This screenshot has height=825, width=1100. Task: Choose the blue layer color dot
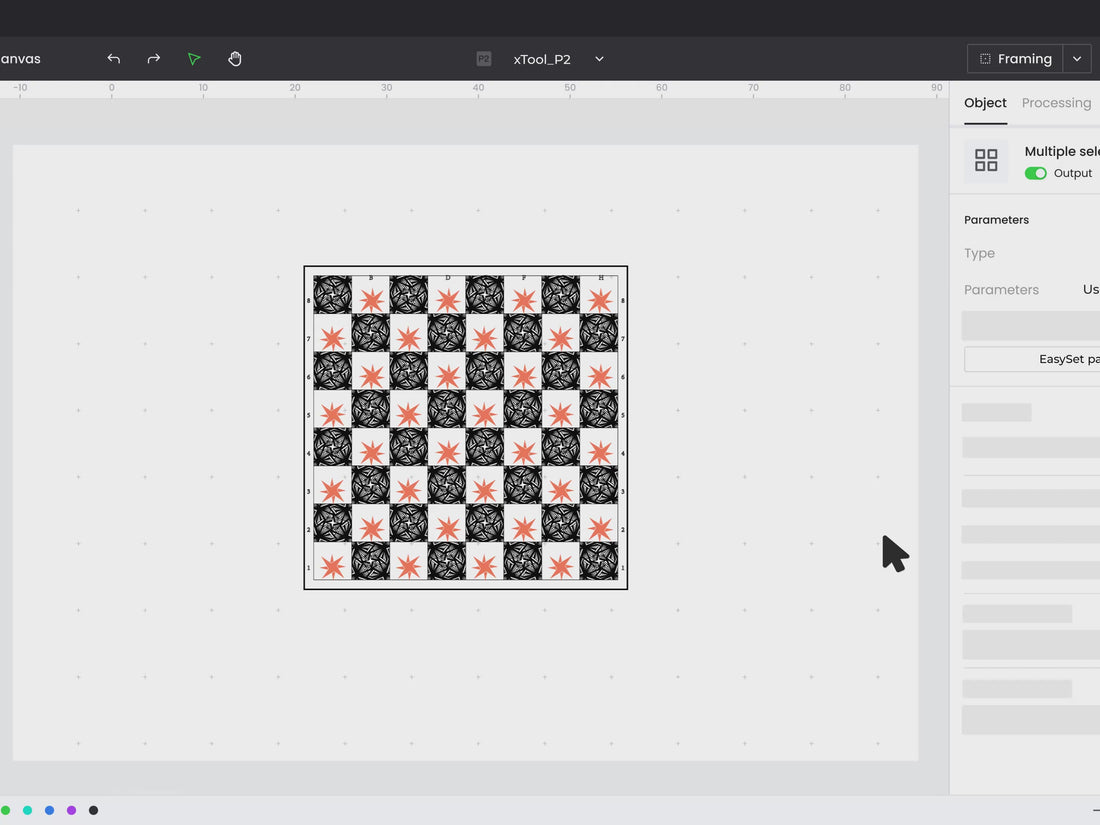tap(49, 810)
